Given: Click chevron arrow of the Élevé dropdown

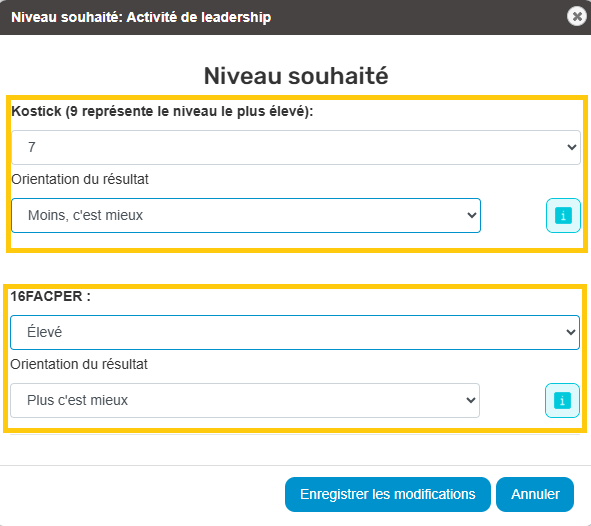Looking at the screenshot, I should click(x=571, y=332).
